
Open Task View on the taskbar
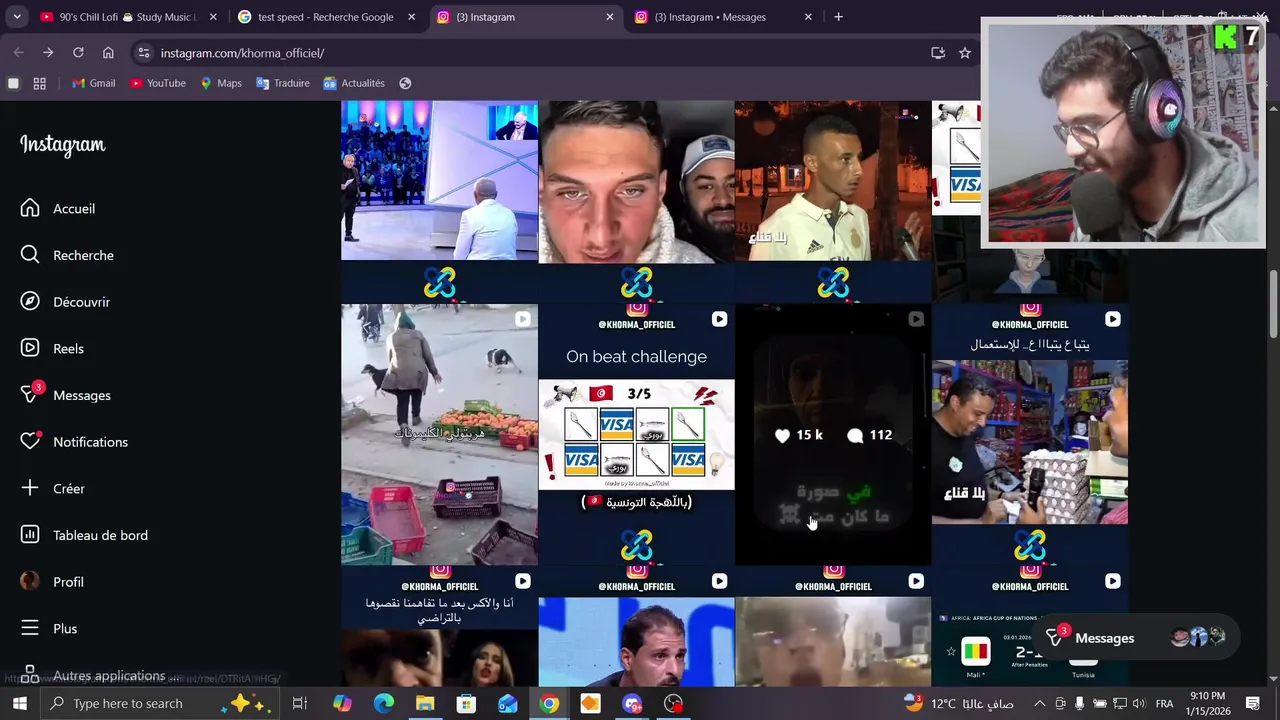pyautogui.click(x=299, y=703)
